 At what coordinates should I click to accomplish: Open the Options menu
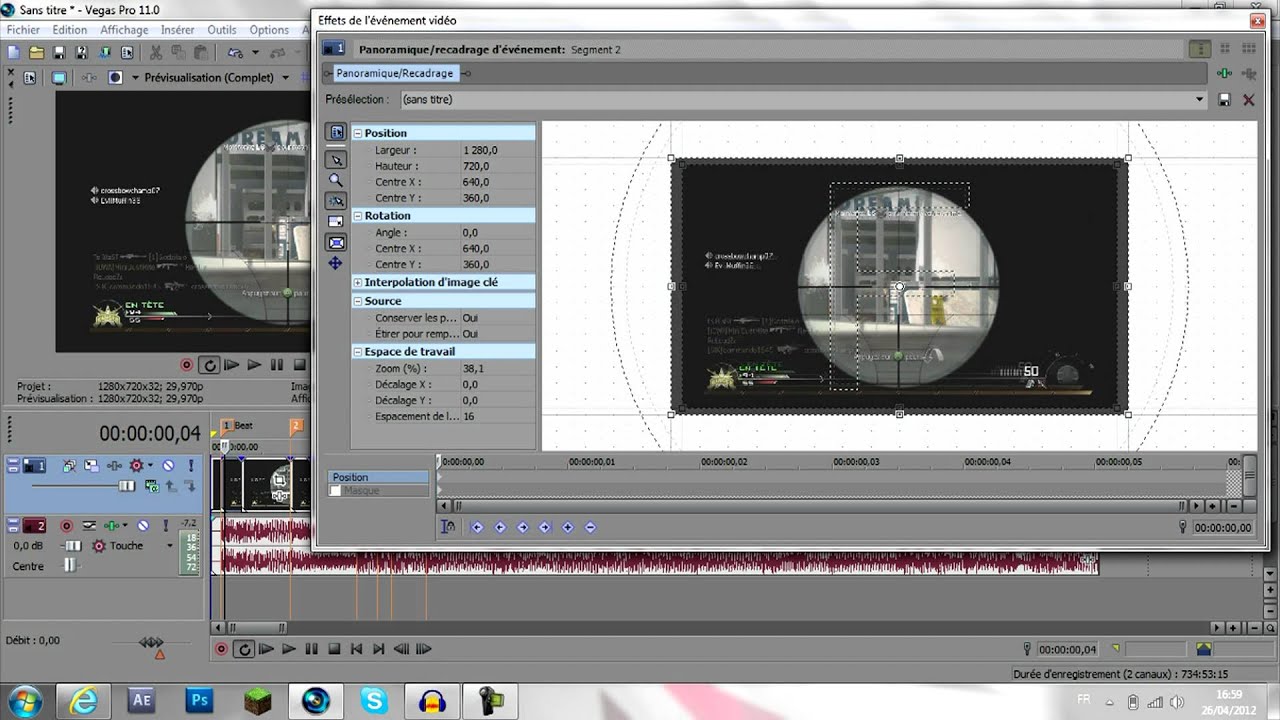[269, 30]
